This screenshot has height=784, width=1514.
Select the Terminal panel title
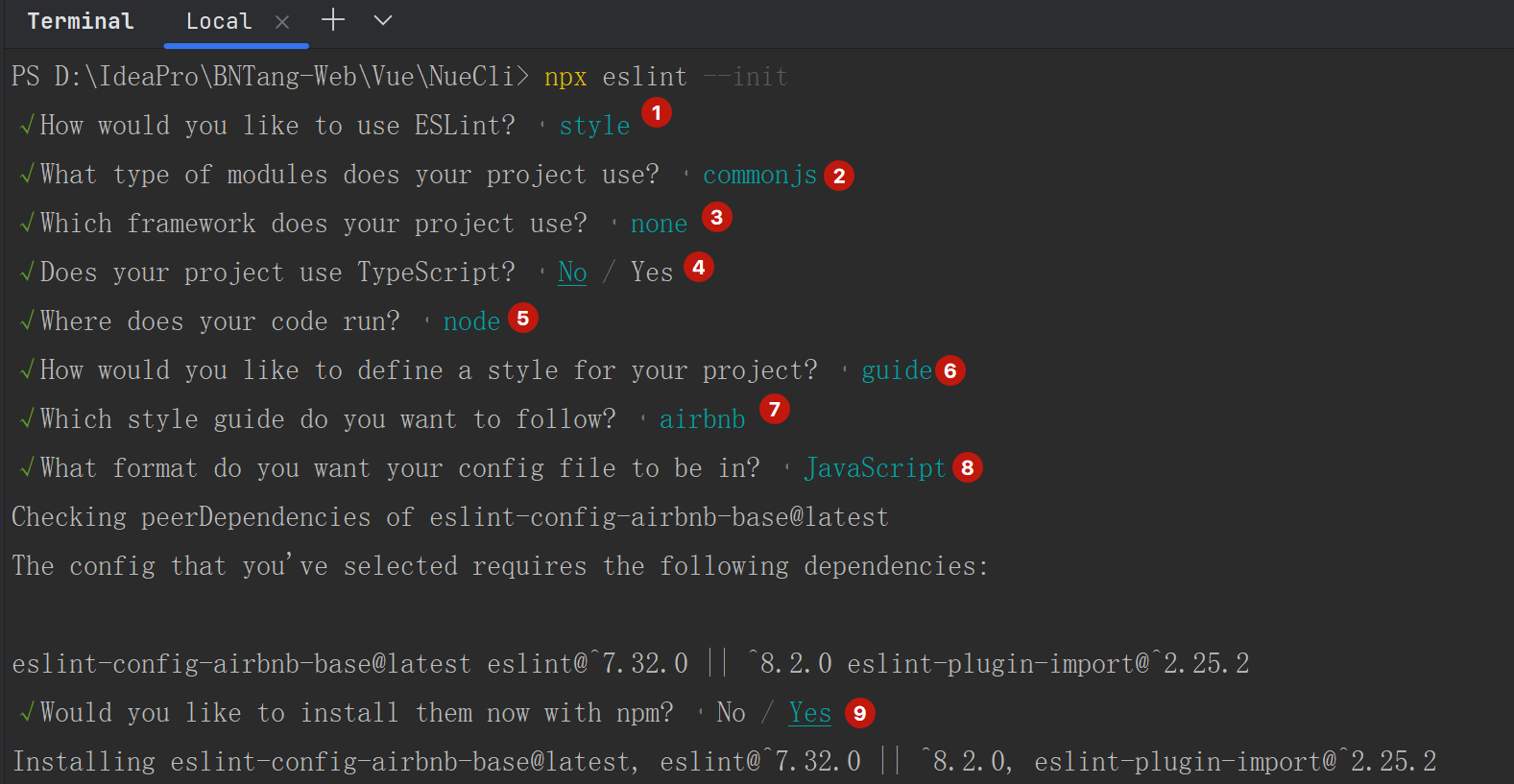(x=81, y=21)
